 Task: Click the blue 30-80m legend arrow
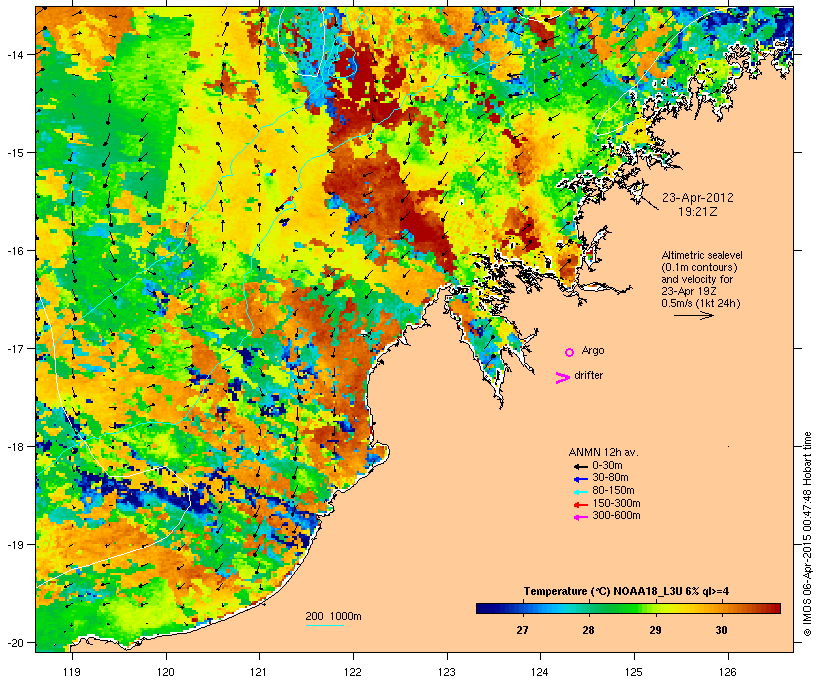coord(580,479)
